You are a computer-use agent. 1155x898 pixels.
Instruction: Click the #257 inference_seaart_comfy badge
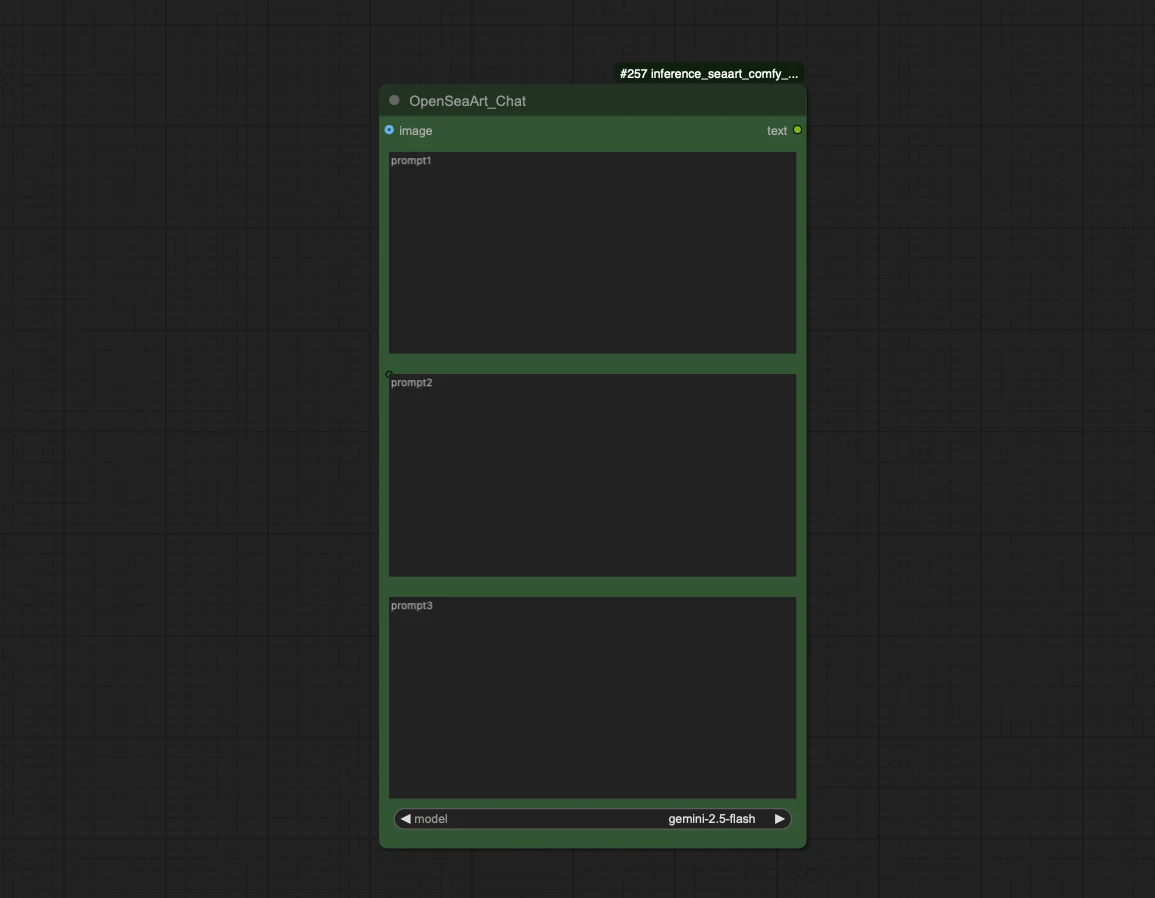point(708,74)
